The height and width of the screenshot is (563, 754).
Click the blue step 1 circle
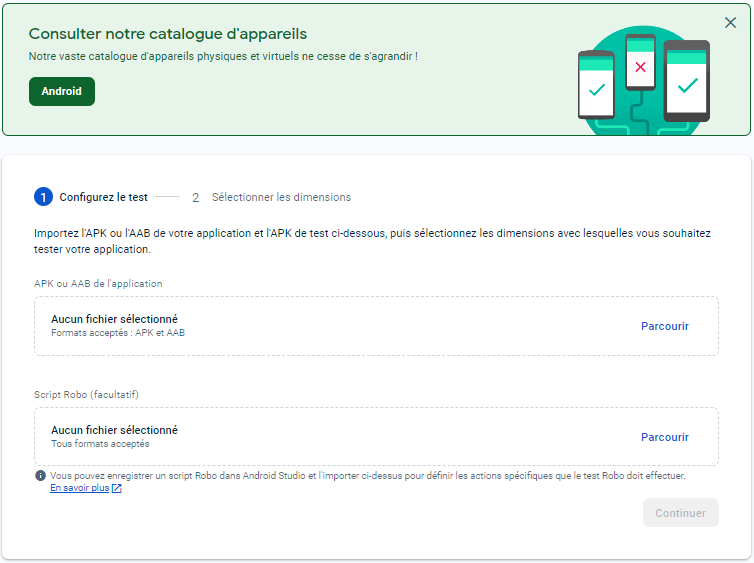(x=43, y=197)
